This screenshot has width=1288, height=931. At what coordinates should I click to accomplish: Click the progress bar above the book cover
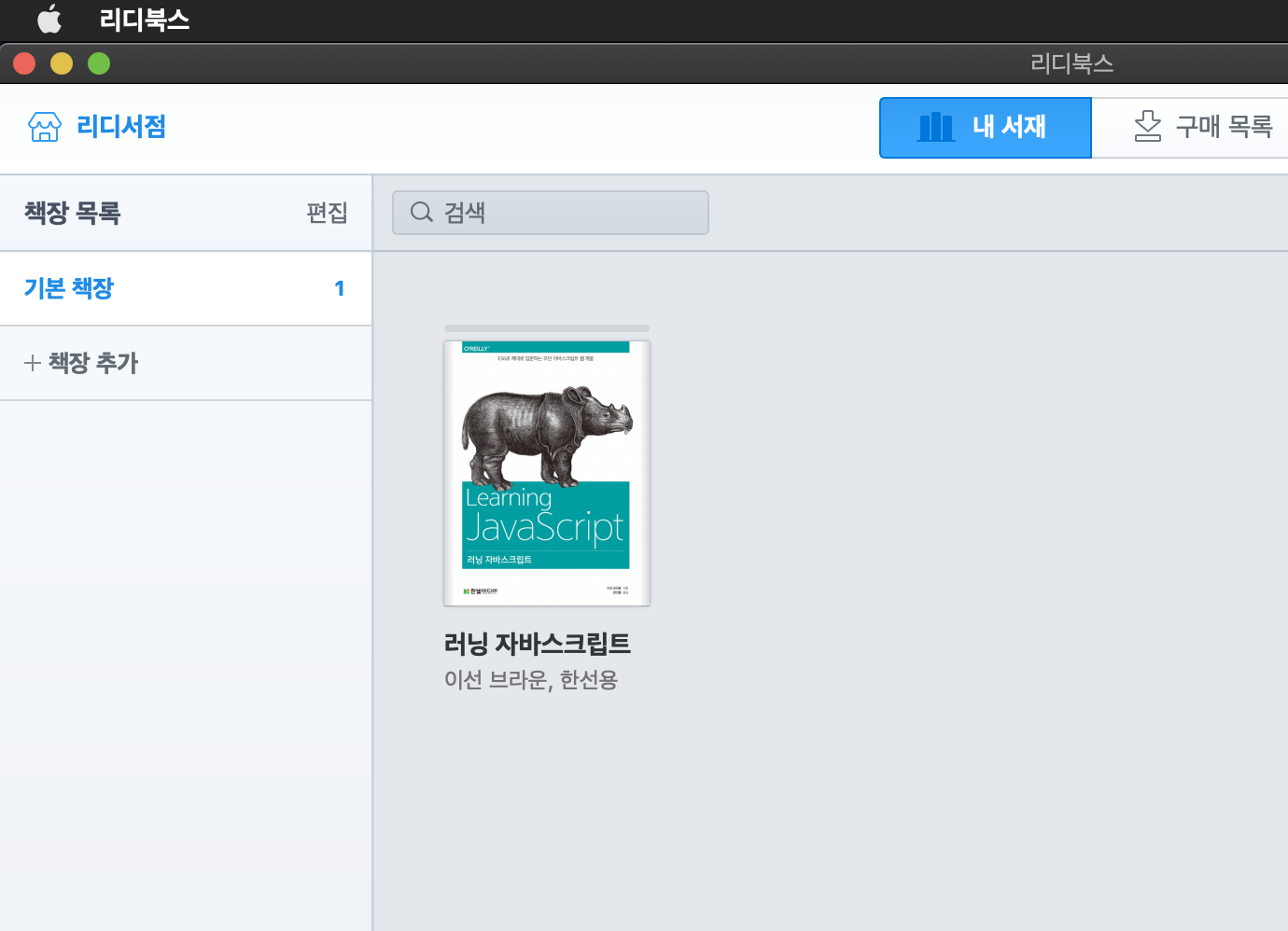(547, 328)
